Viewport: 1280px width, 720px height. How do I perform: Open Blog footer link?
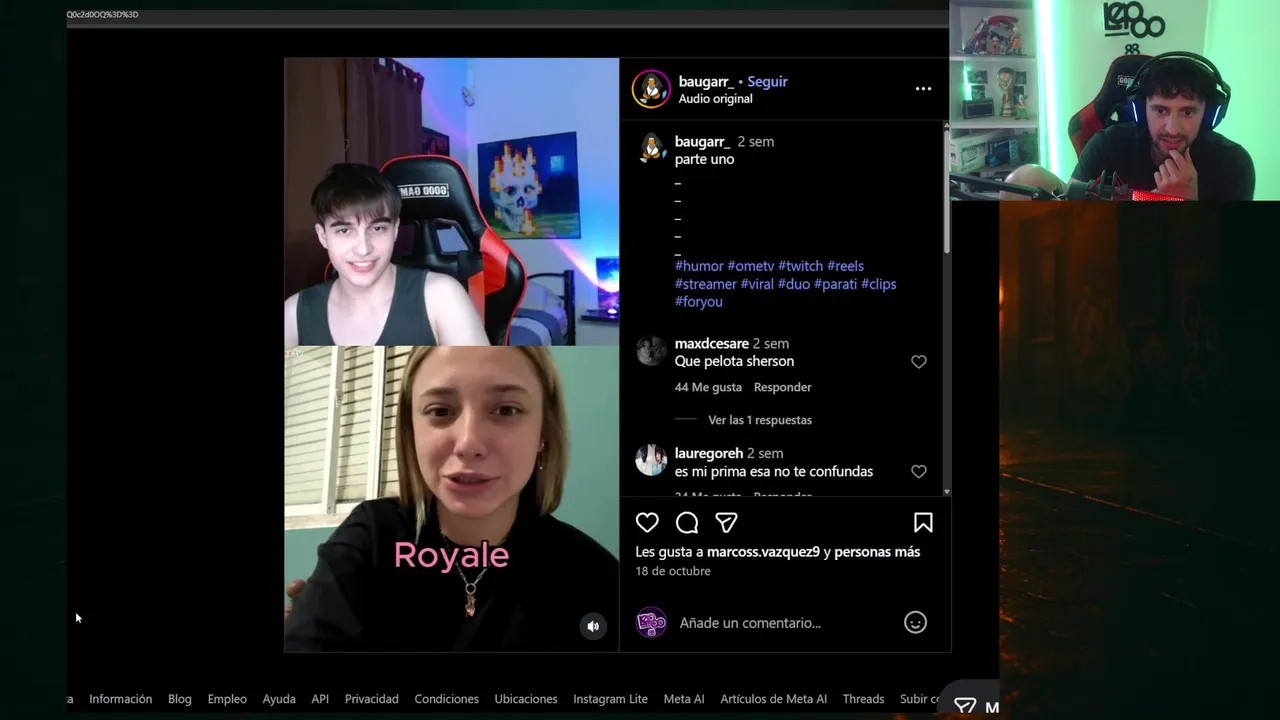pos(180,699)
